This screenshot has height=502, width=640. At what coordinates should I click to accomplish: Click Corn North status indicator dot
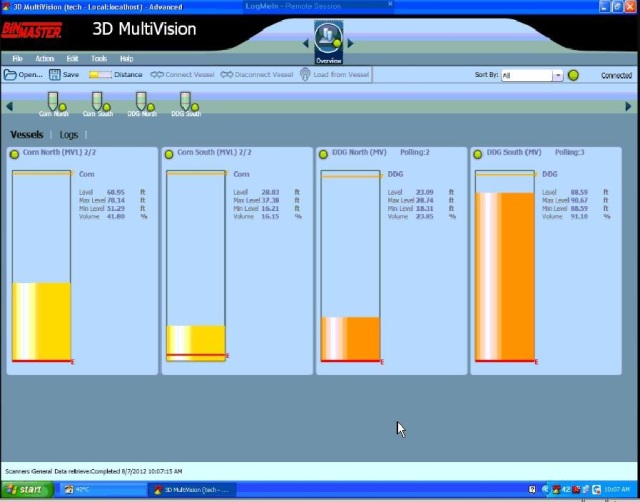[x=14, y=154]
